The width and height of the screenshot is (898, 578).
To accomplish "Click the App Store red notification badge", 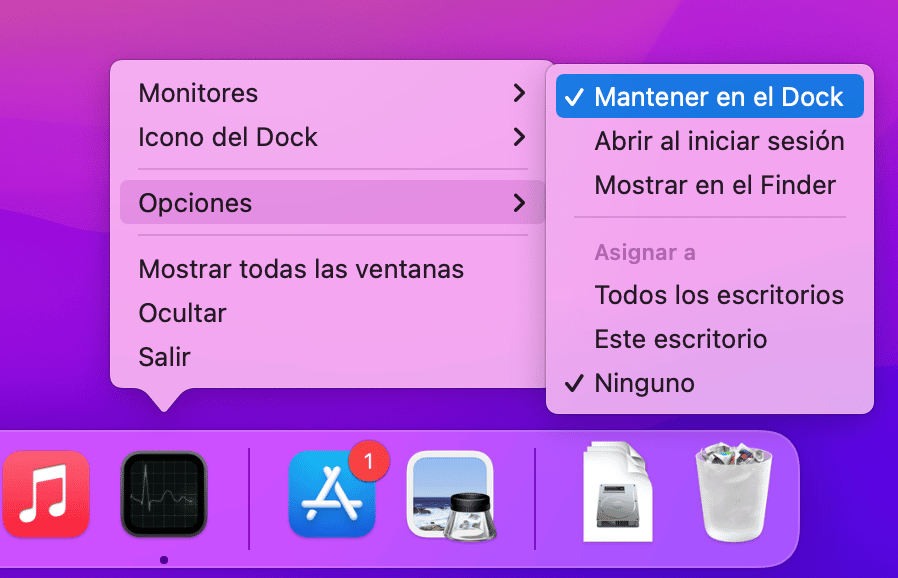I will (x=369, y=461).
